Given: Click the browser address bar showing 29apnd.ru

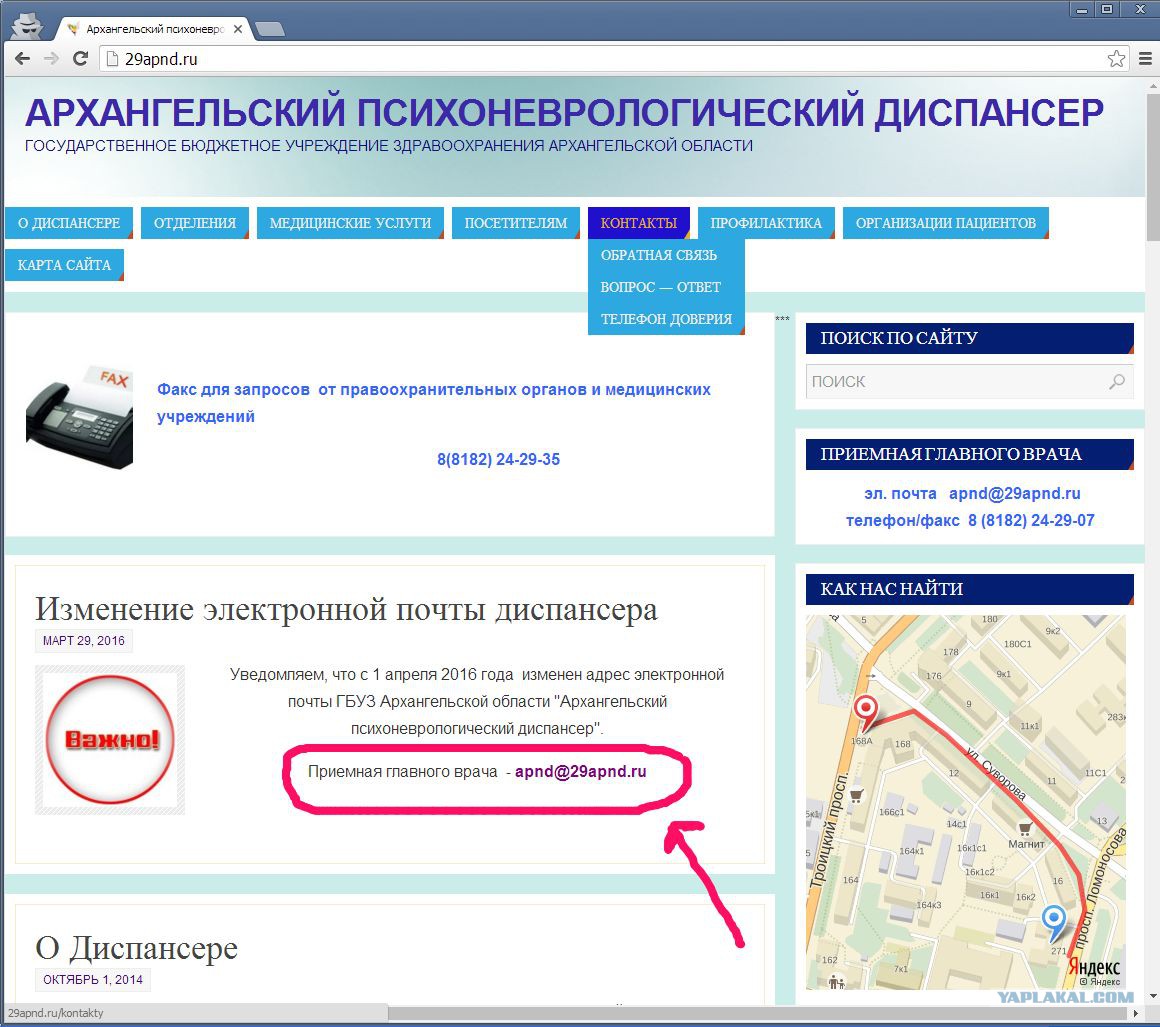Looking at the screenshot, I should pyautogui.click(x=600, y=59).
